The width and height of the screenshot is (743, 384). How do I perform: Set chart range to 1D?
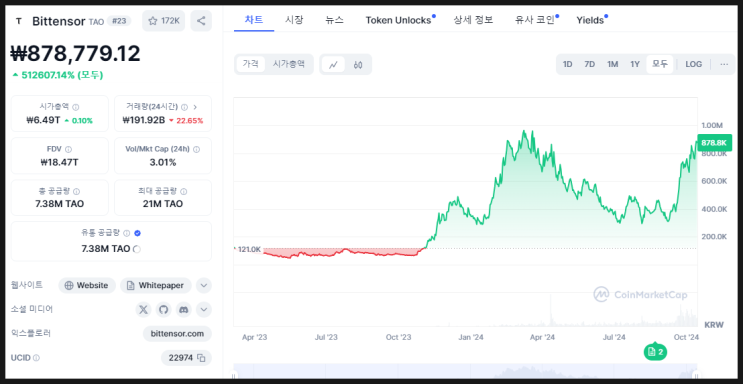[x=567, y=64]
